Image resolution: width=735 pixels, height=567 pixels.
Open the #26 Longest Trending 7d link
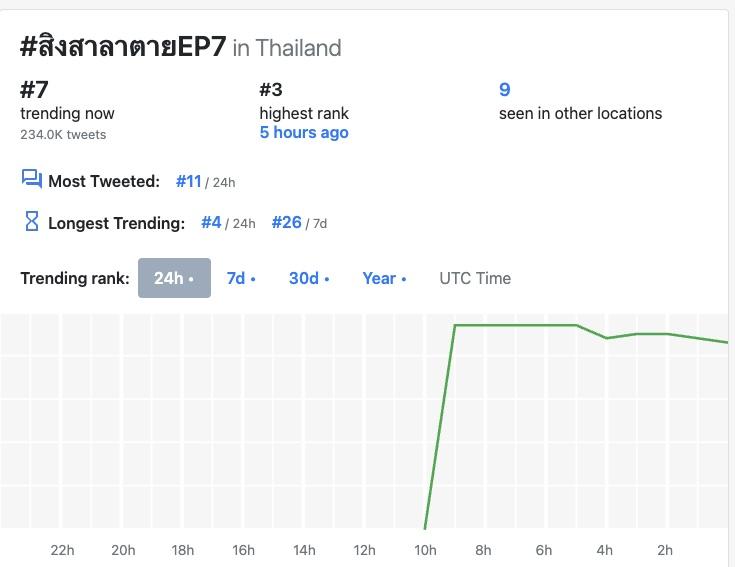pos(287,223)
